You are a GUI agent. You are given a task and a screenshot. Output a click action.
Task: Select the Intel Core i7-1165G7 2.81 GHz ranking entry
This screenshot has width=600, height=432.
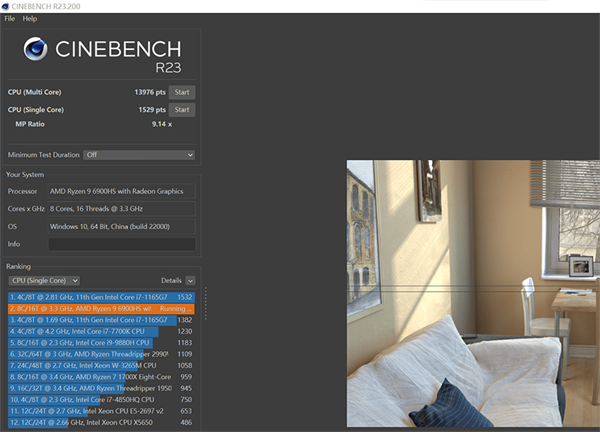point(100,297)
